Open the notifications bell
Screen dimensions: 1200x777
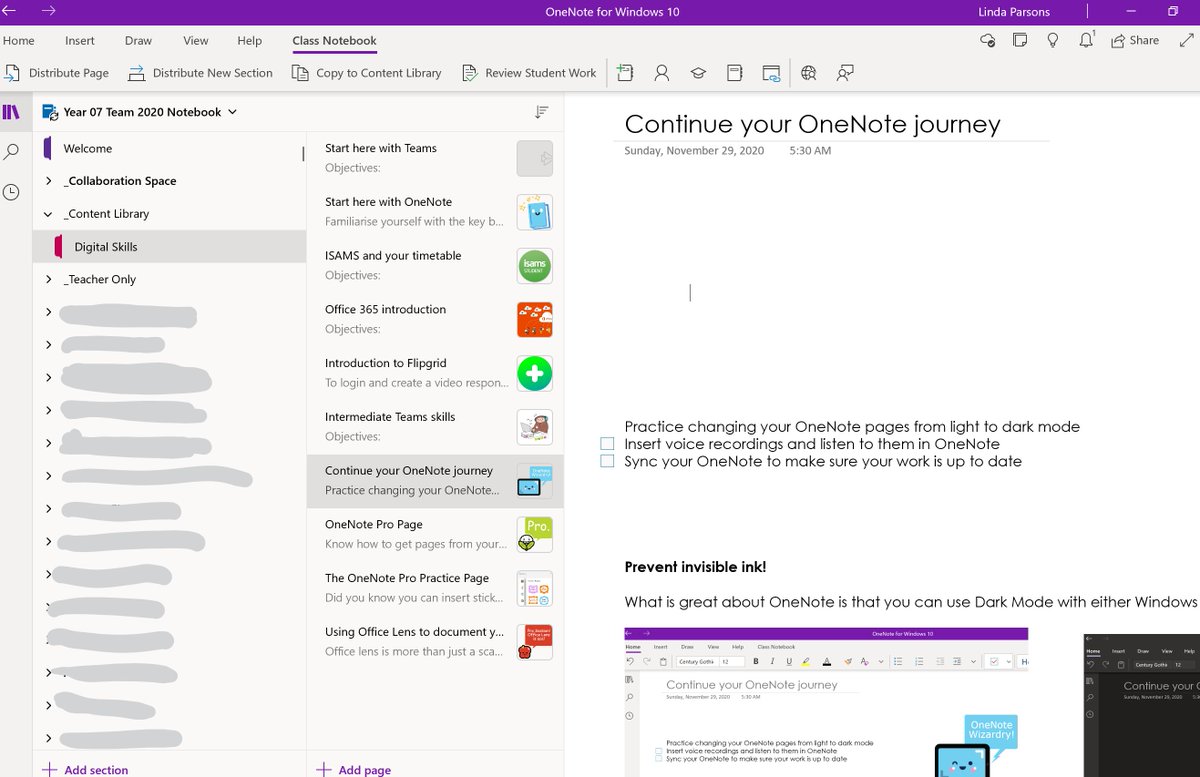click(1086, 41)
